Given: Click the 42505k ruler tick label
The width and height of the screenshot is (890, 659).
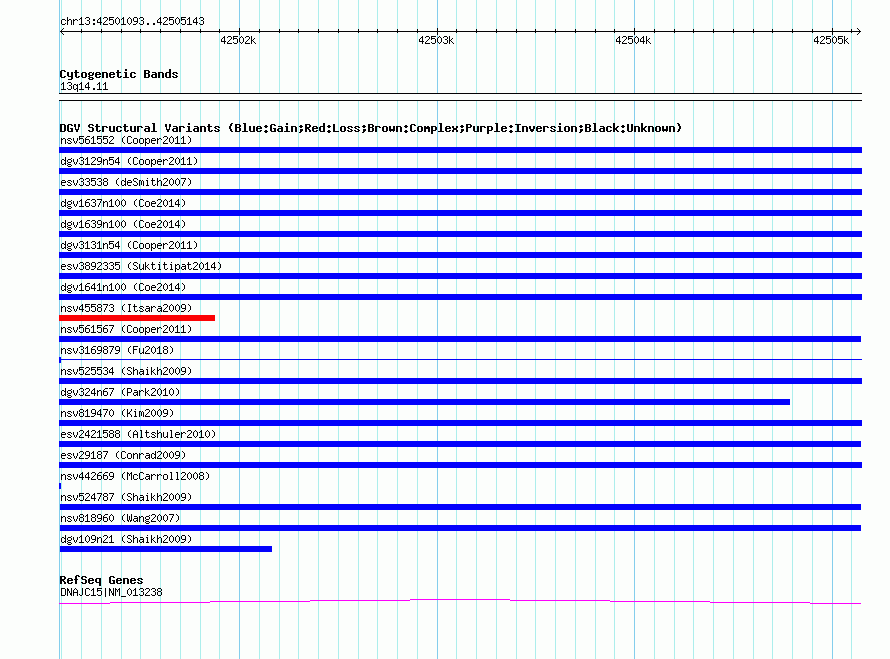Looking at the screenshot, I should coord(831,40).
